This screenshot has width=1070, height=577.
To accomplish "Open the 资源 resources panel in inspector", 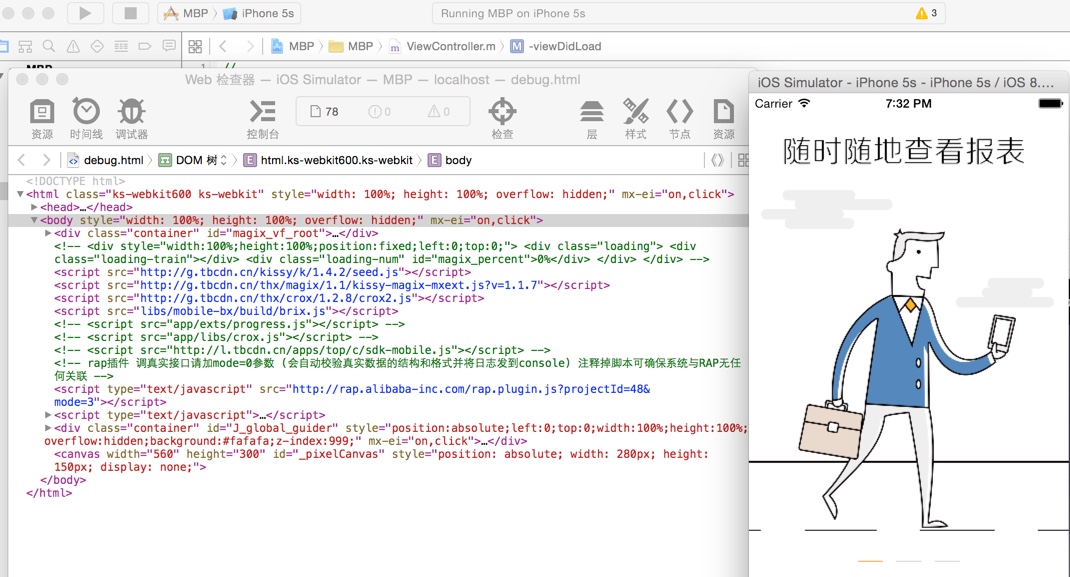I will point(42,119).
